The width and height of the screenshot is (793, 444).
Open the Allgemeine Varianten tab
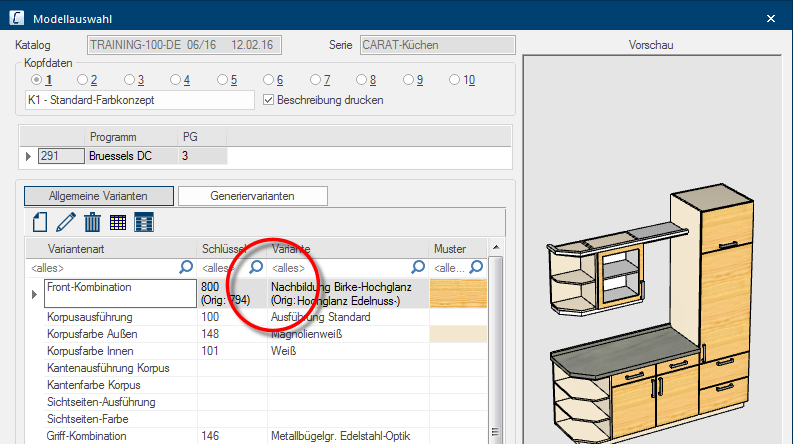point(98,195)
